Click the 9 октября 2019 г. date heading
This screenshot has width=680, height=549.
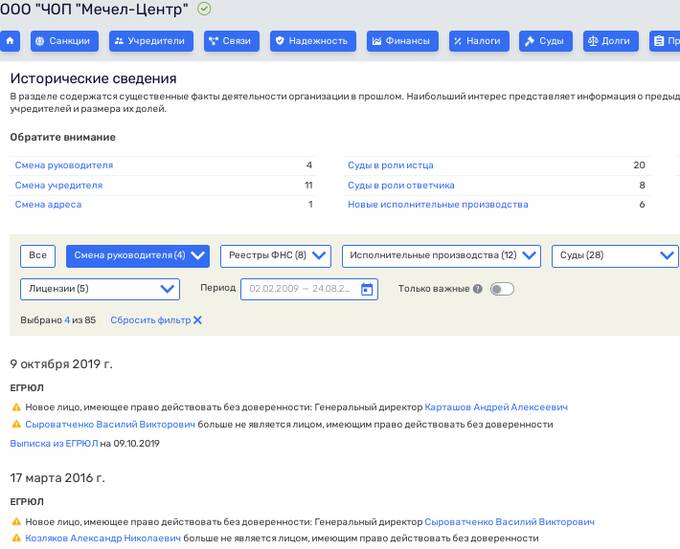pos(61,364)
